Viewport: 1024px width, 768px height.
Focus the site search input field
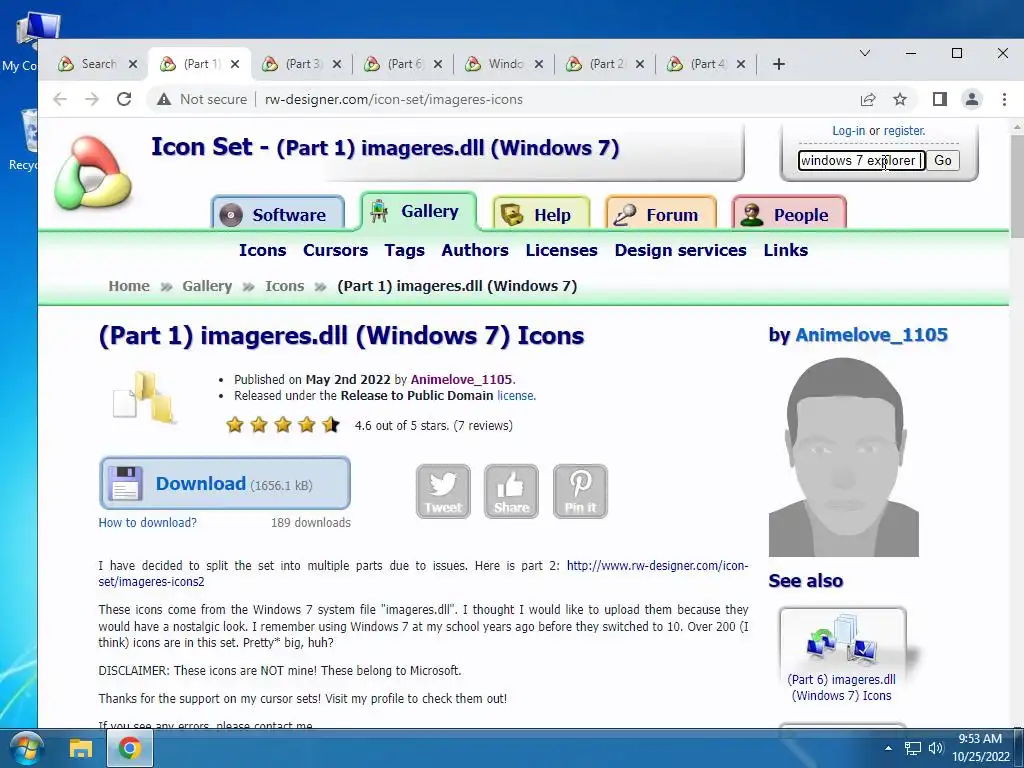(x=861, y=161)
